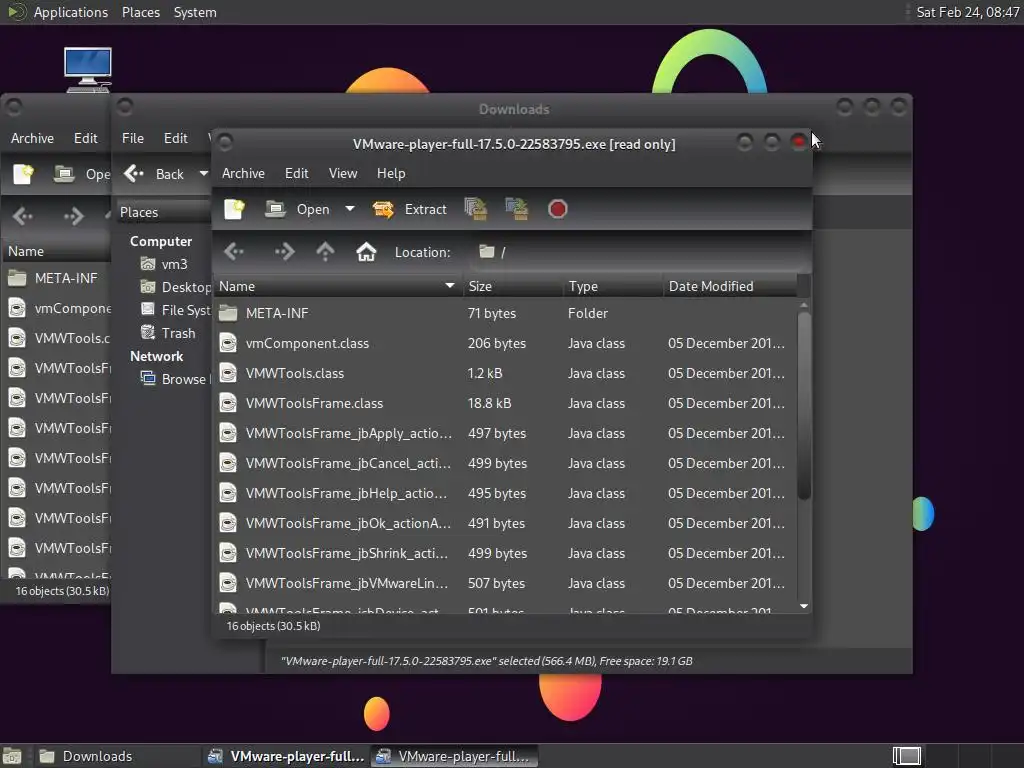Click the Extract button
The image size is (1024, 768).
[409, 210]
